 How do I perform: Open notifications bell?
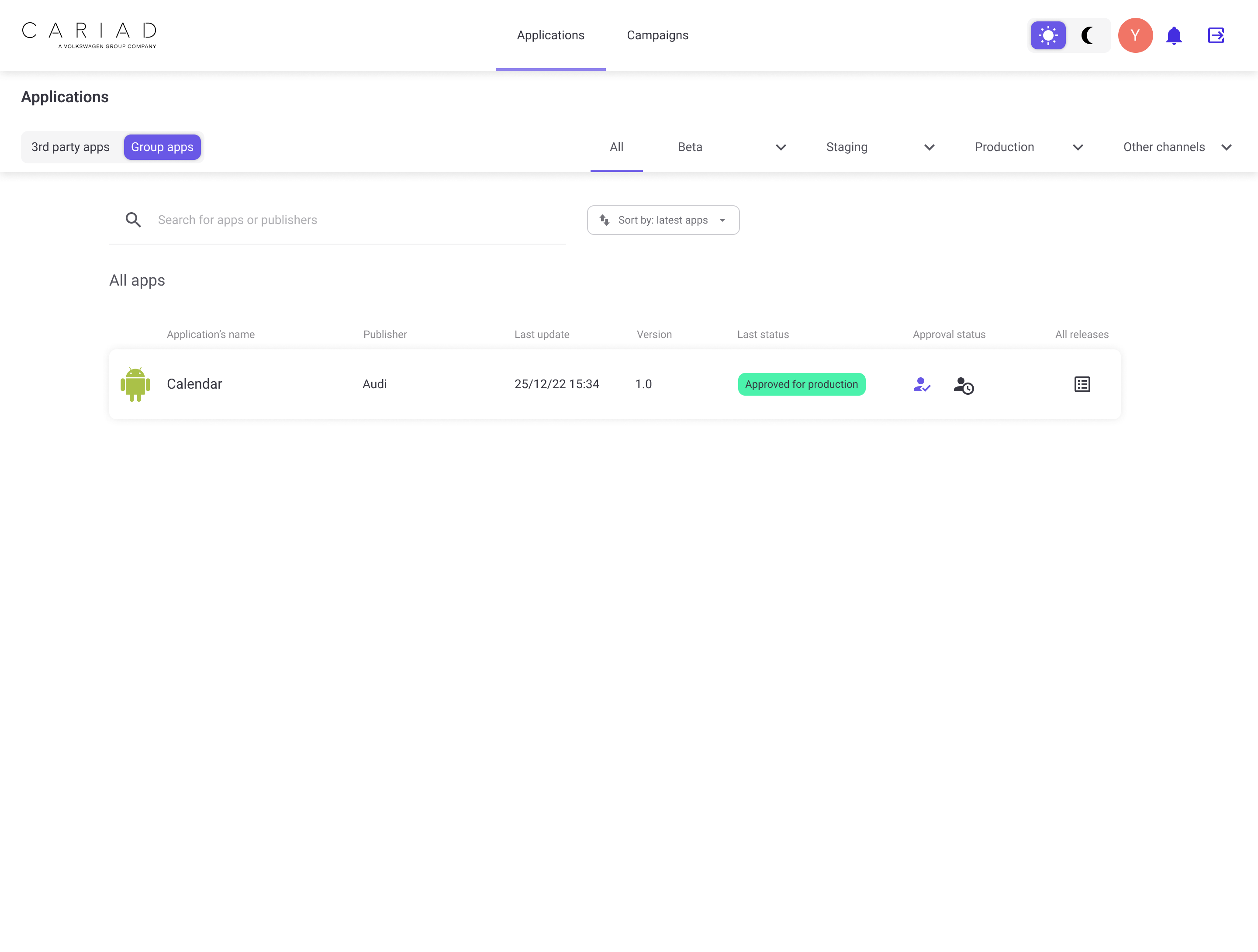coord(1174,35)
